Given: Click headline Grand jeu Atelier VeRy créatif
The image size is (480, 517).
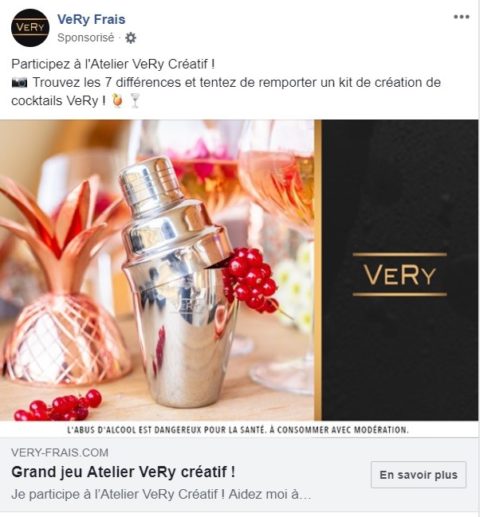Looking at the screenshot, I should click(123, 472).
